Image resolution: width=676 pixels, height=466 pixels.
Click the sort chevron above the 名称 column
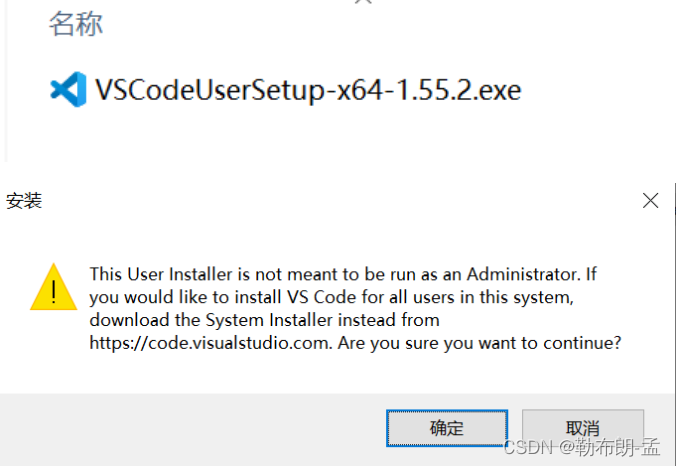point(364,3)
